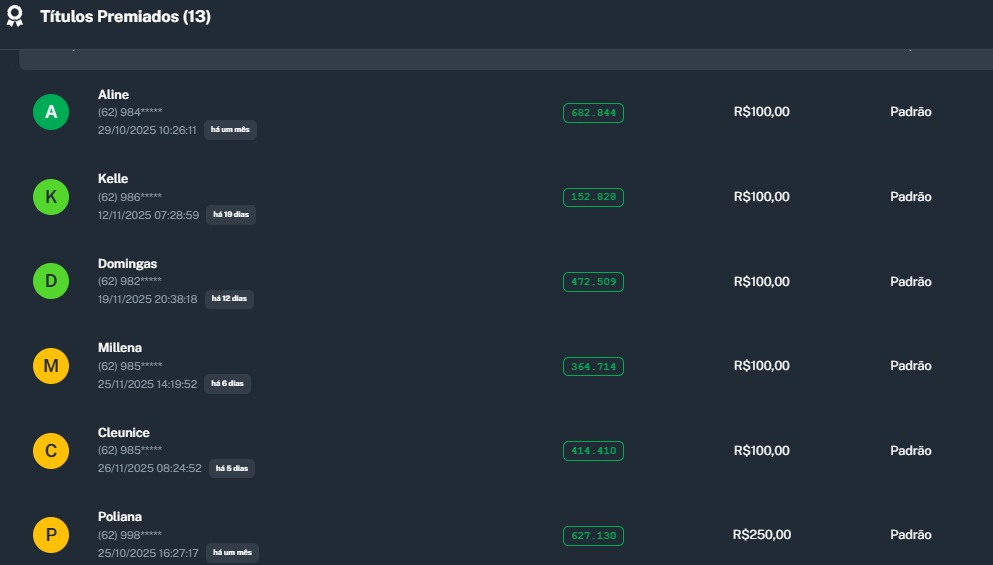This screenshot has width=993, height=565.
Task: Click the Títulos Premiados (13) heading
Action: (x=125, y=17)
